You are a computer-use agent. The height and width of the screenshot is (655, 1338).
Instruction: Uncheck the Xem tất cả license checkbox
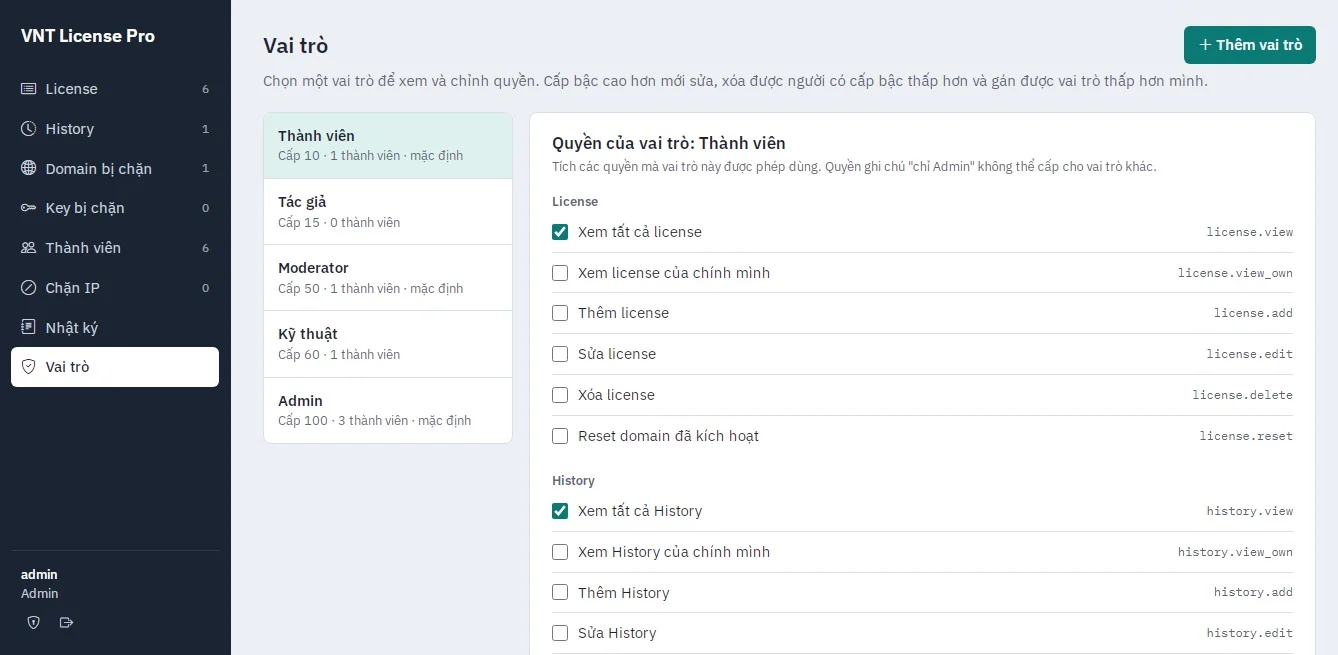(560, 232)
